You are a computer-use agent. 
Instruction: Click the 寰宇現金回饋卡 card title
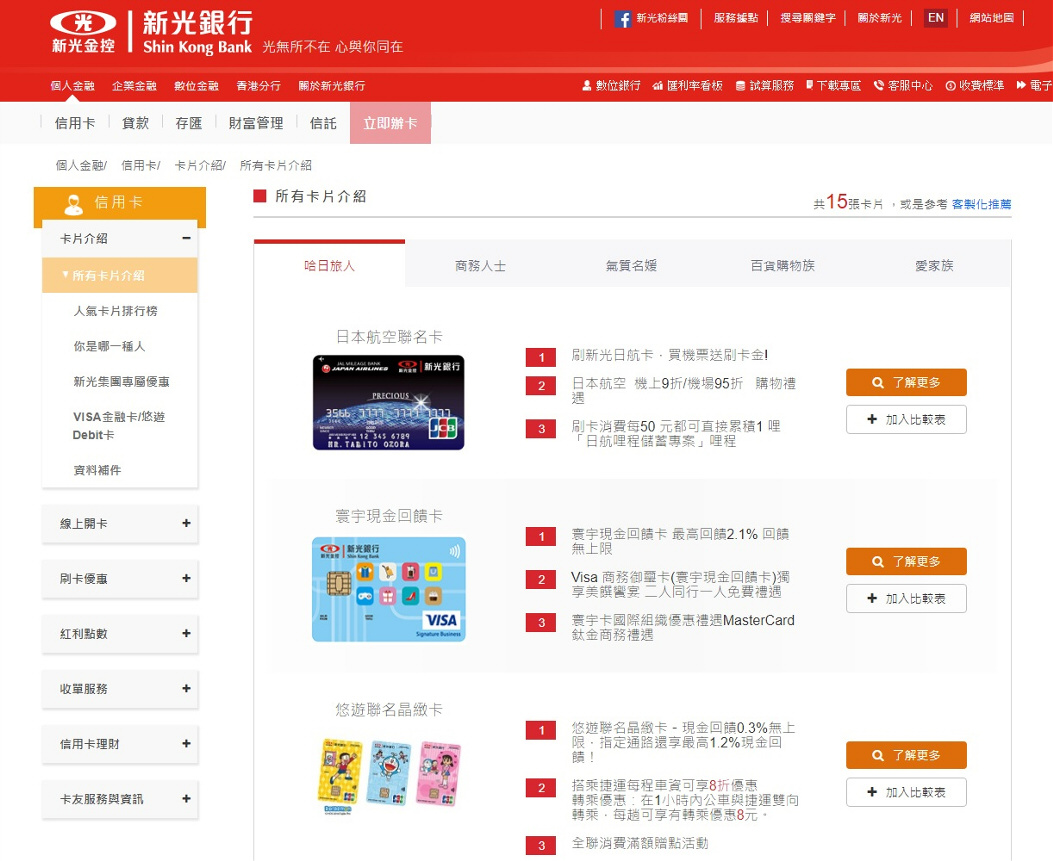pos(390,516)
